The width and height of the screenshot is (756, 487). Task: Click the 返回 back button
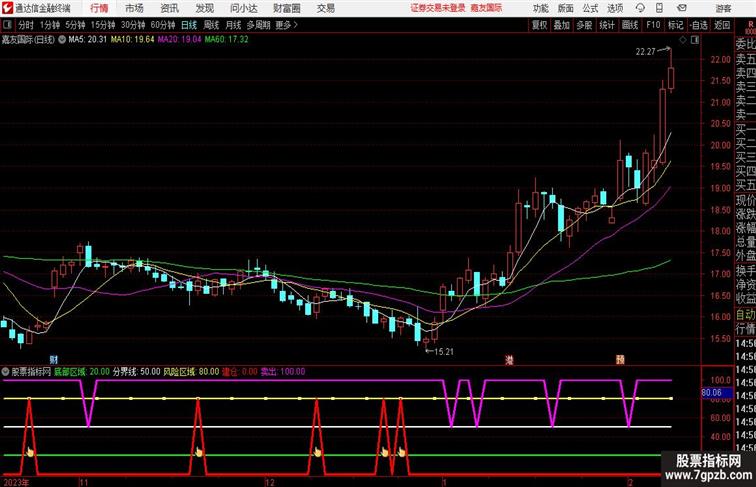pyautogui.click(x=722, y=25)
